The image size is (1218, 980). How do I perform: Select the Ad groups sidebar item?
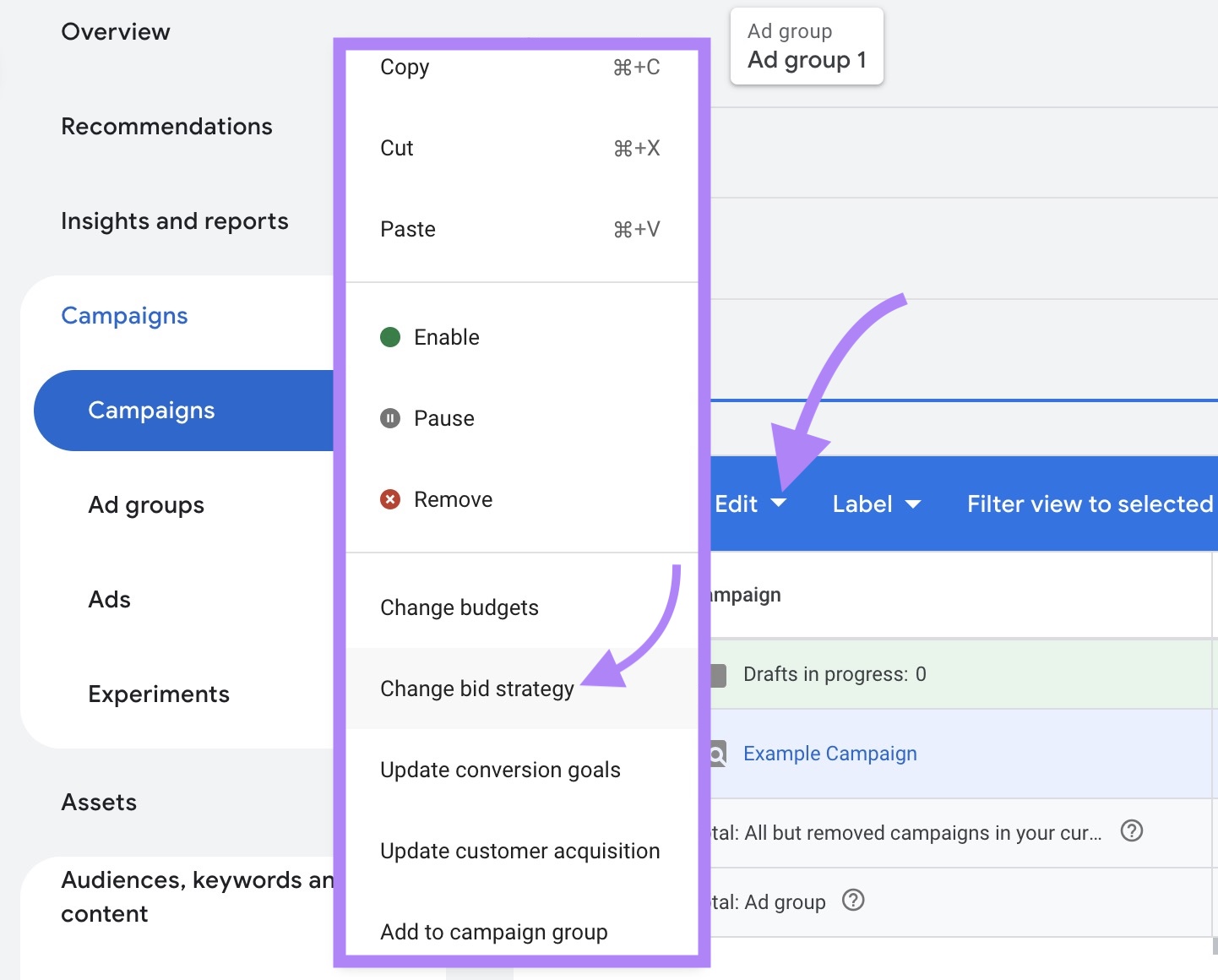[145, 505]
